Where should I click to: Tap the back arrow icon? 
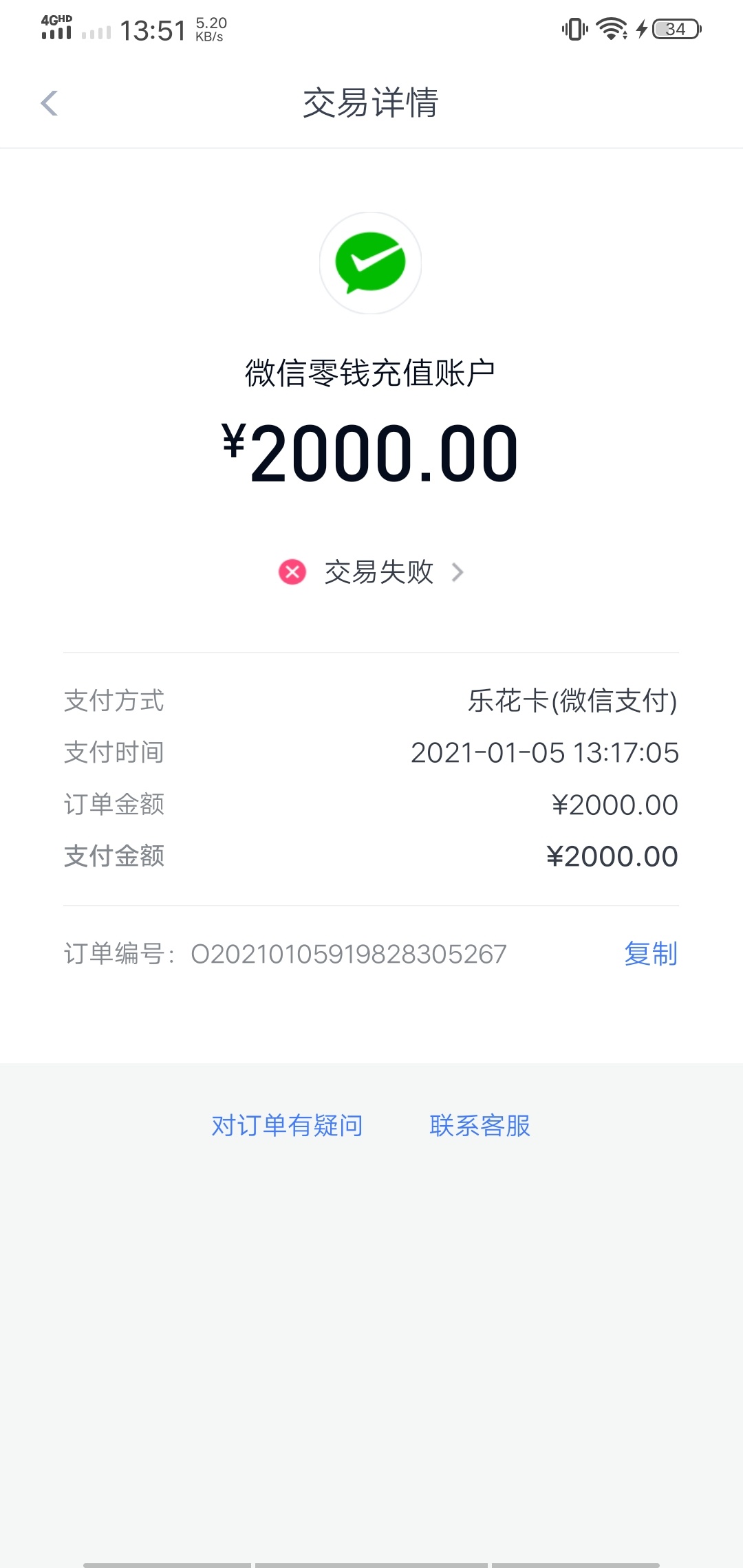tap(49, 103)
